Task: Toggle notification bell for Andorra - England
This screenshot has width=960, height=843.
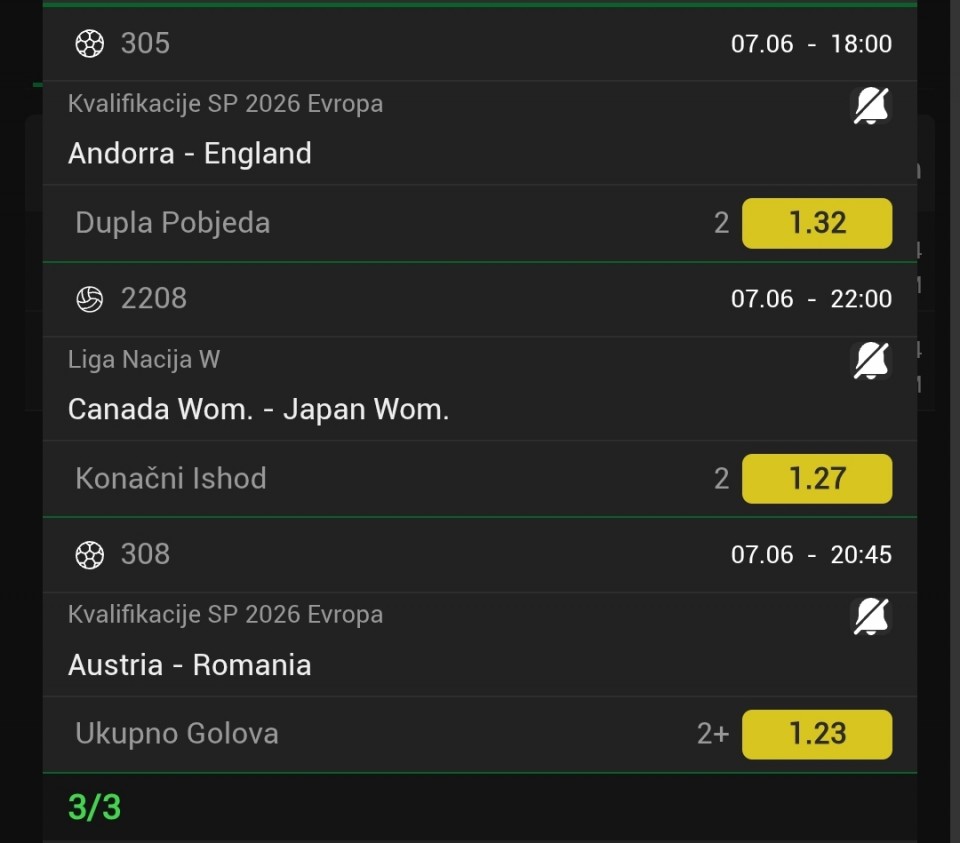Action: [871, 106]
